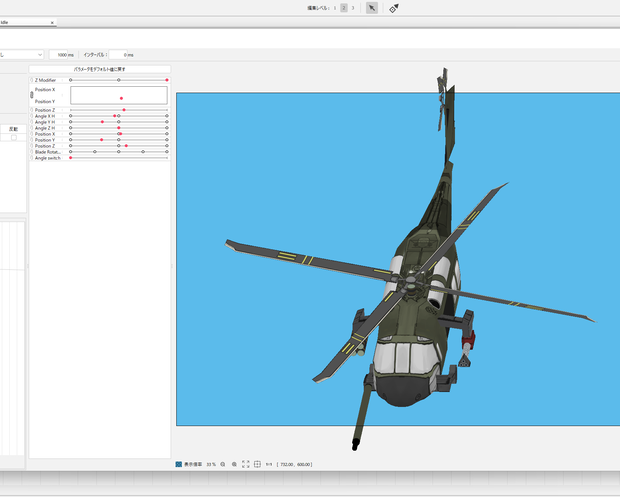Screen dimensions: 620x497
Task: Tick the 反転 (flip) checkbox
Action: pyautogui.click(x=14, y=138)
